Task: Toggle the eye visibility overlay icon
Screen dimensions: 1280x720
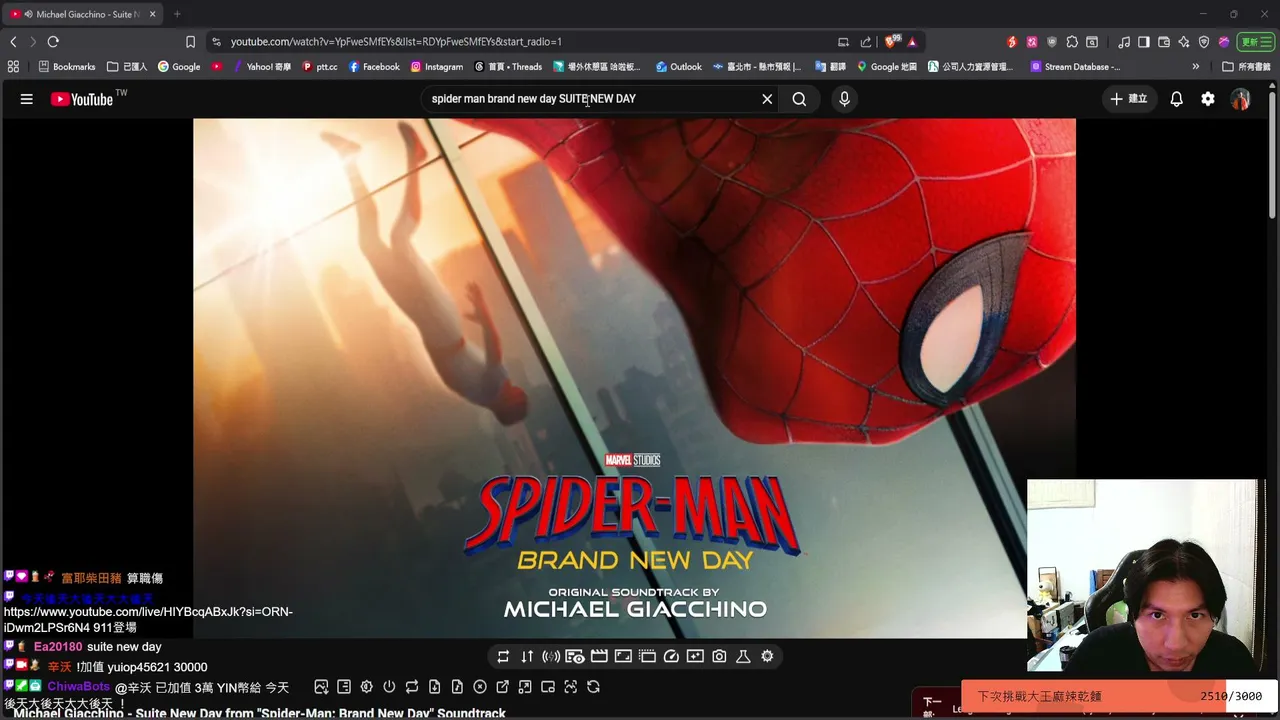Action: pyautogui.click(x=575, y=657)
